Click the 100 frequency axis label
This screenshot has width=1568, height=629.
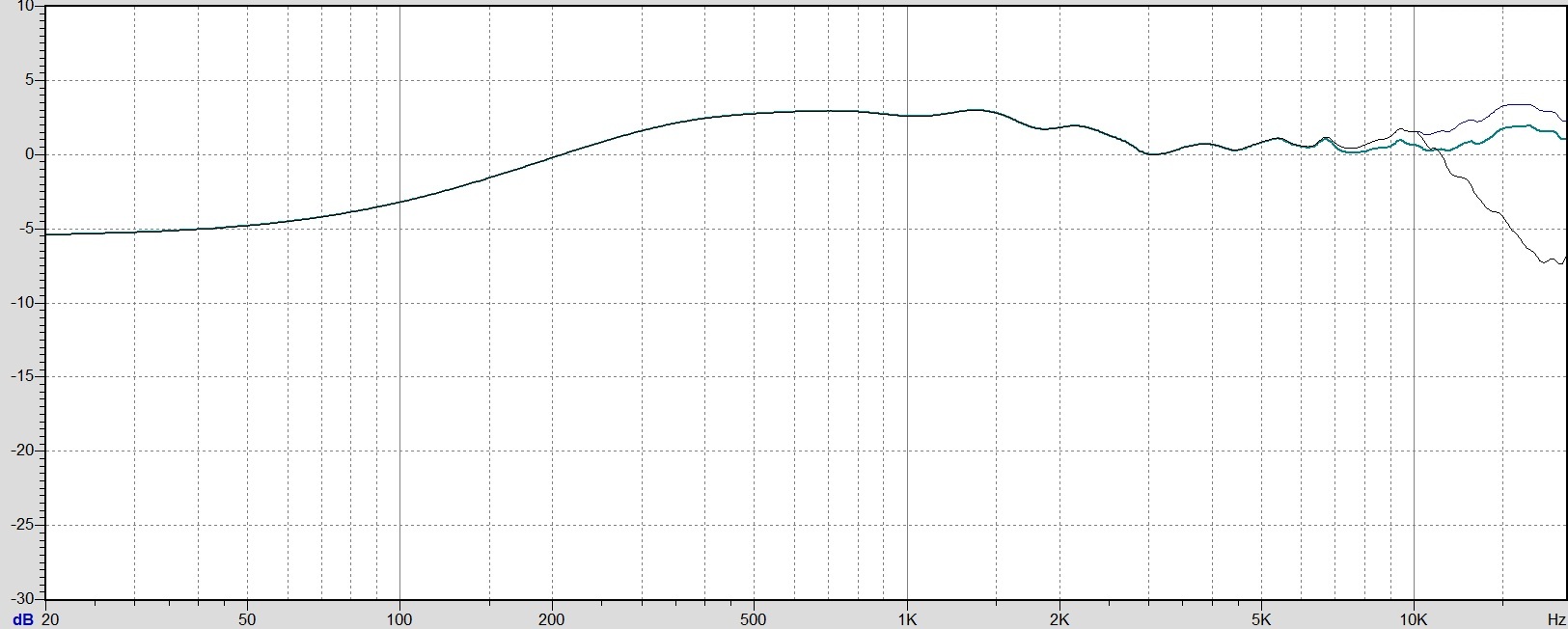pyautogui.click(x=399, y=619)
